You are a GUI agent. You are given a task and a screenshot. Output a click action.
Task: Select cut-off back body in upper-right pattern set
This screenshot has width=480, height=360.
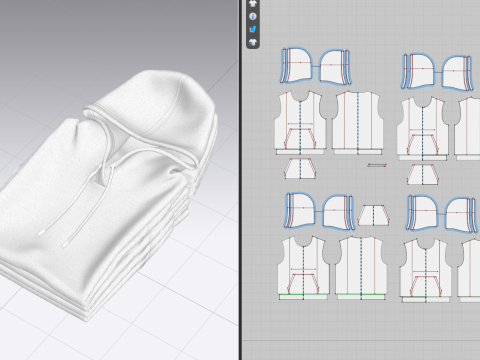(x=467, y=126)
